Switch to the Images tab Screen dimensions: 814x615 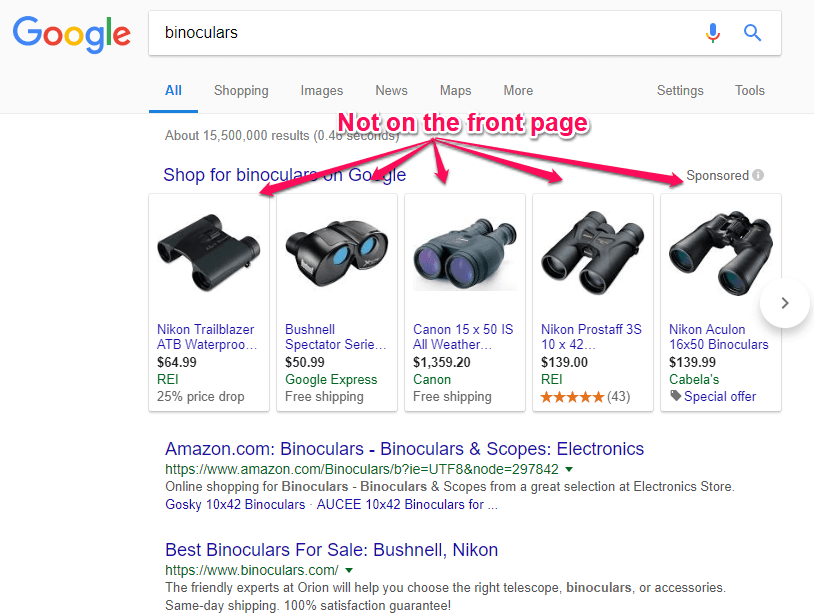point(321,90)
